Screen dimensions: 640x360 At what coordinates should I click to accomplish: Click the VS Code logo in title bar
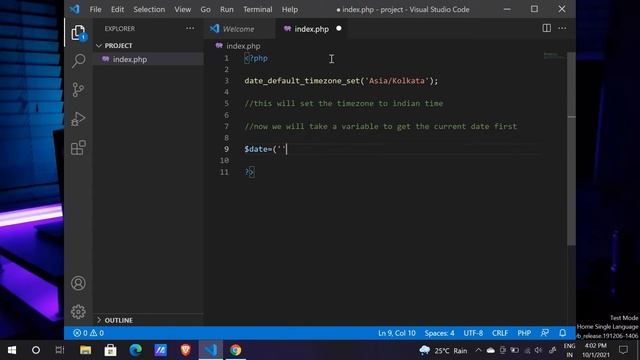(74, 9)
